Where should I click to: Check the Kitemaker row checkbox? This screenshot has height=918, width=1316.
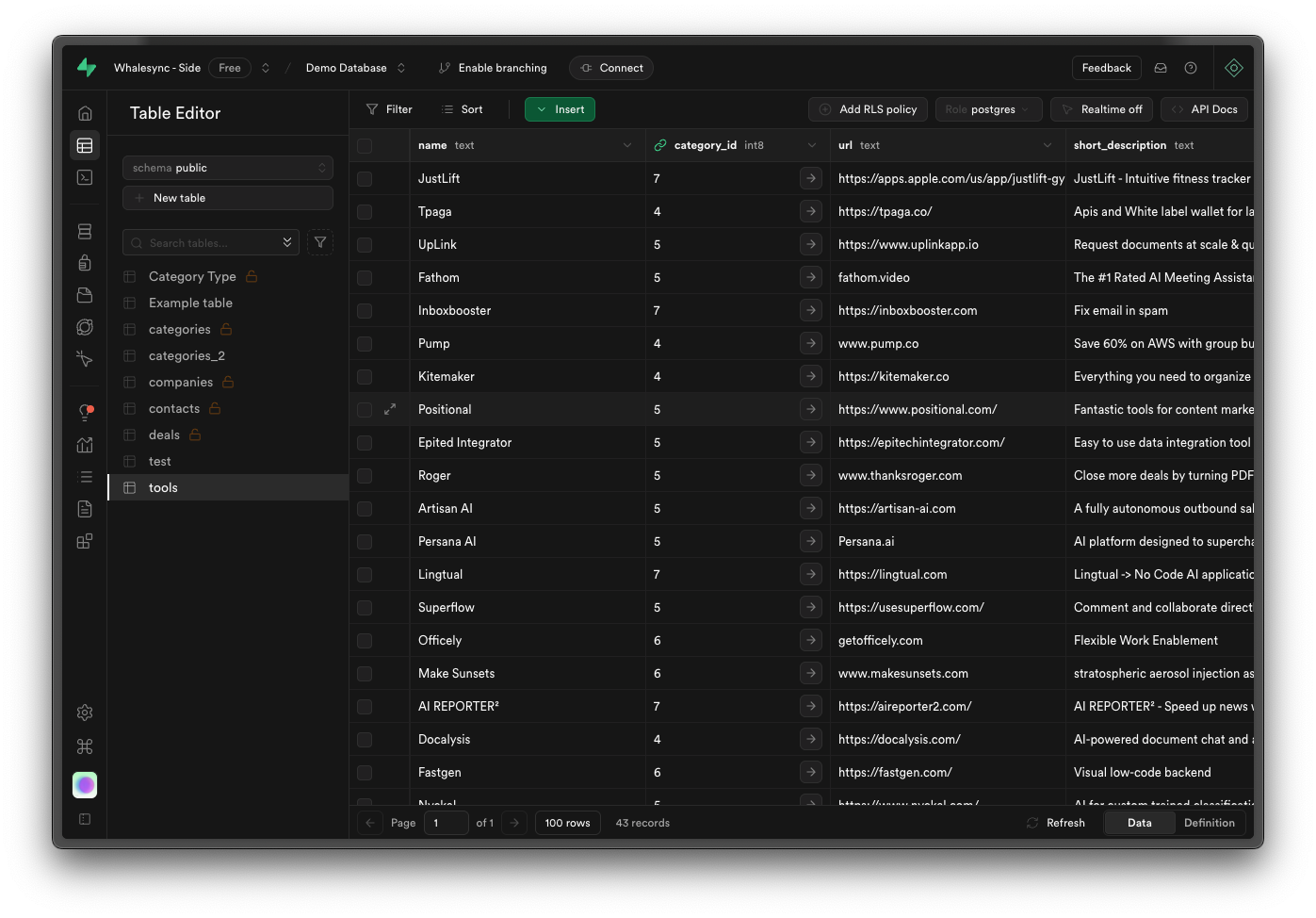(365, 376)
